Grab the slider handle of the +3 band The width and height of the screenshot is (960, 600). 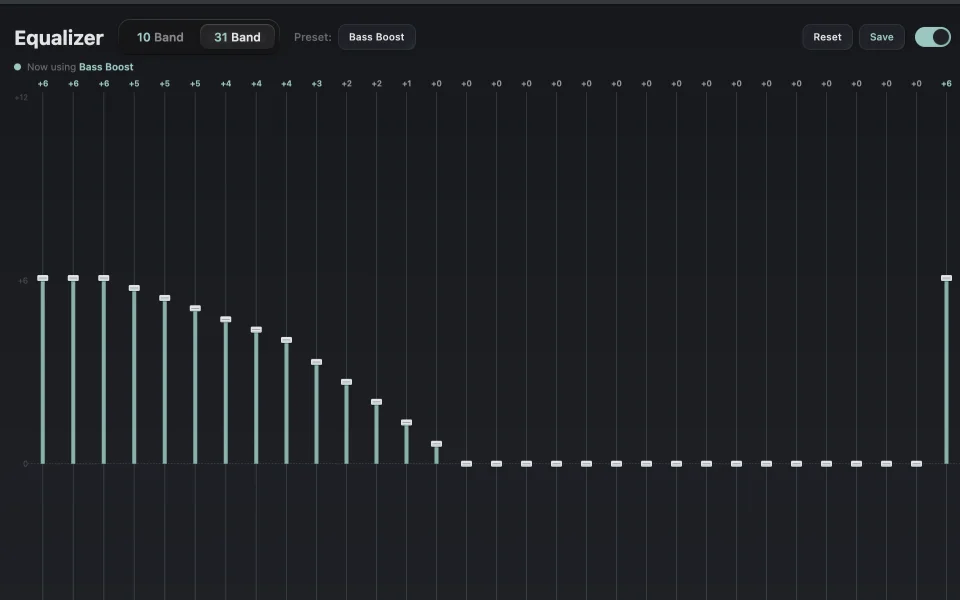(317, 362)
